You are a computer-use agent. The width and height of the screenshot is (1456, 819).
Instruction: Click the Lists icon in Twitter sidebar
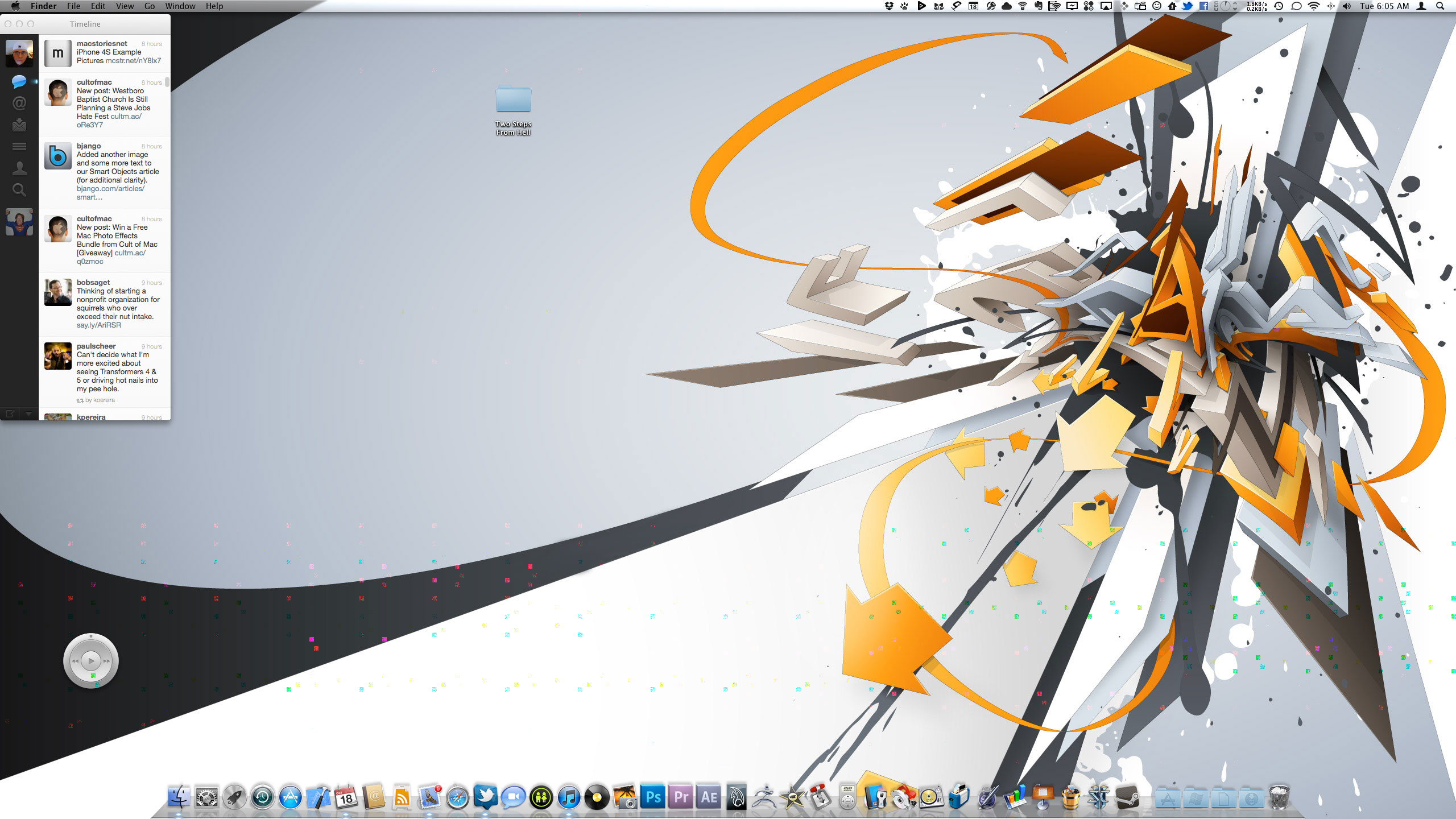click(19, 146)
